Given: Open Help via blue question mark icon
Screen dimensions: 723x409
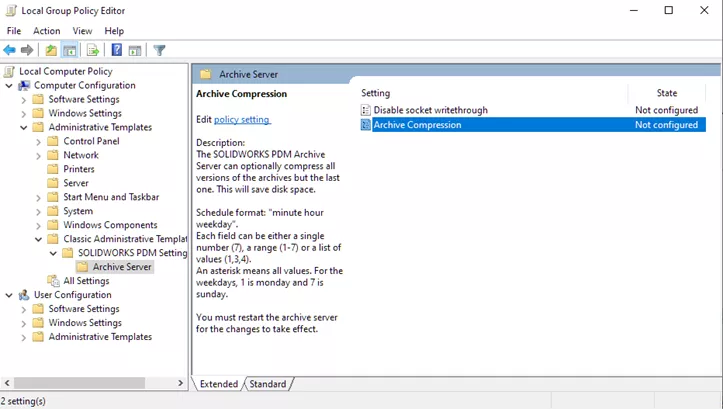Looking at the screenshot, I should click(x=117, y=50).
